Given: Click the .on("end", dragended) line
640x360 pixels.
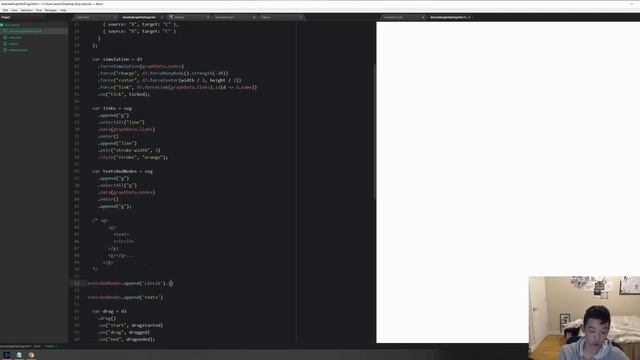Looking at the screenshot, I should 126,339.
